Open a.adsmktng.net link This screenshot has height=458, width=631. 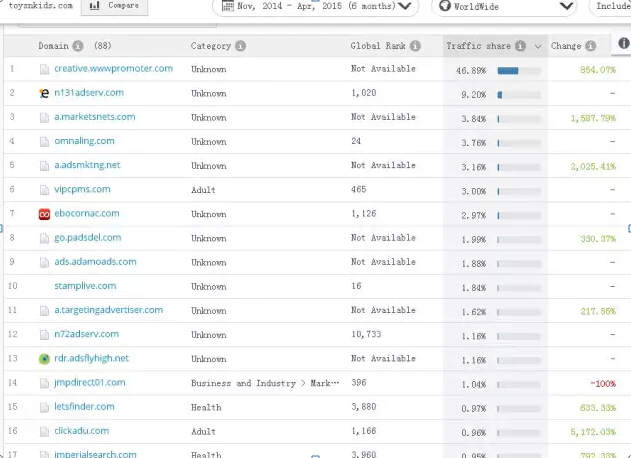click(x=87, y=165)
